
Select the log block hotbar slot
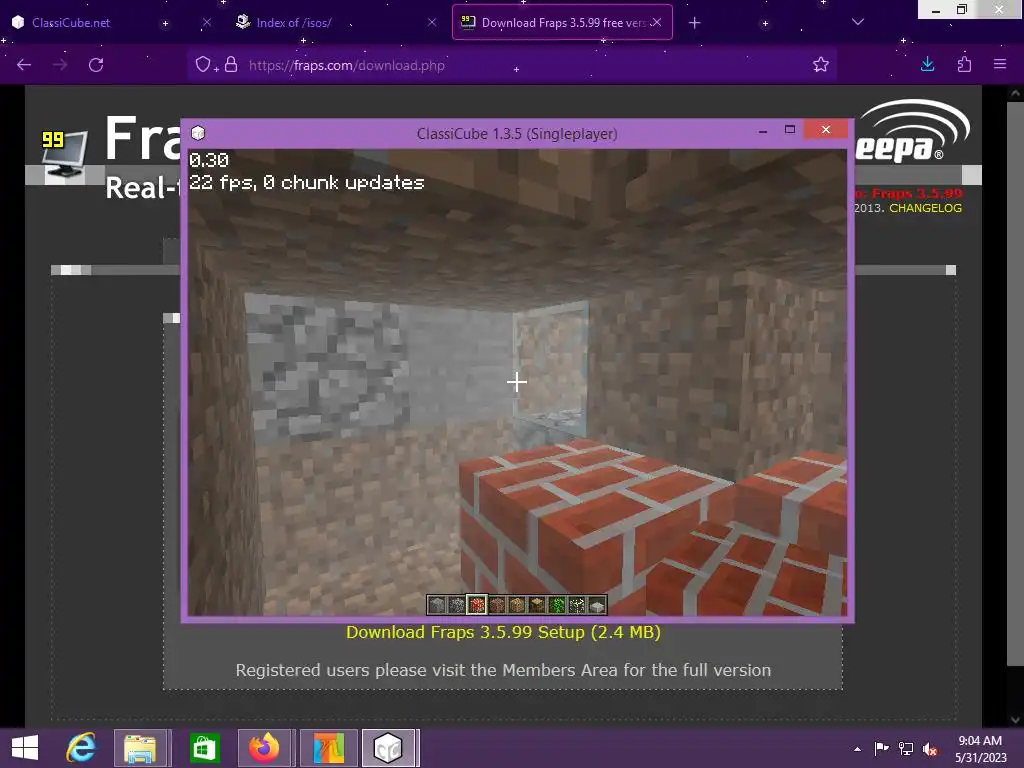tap(537, 605)
